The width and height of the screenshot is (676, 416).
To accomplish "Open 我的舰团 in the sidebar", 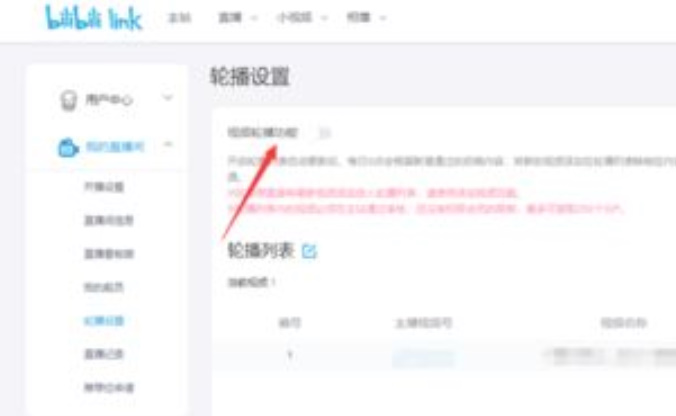I will click(104, 287).
